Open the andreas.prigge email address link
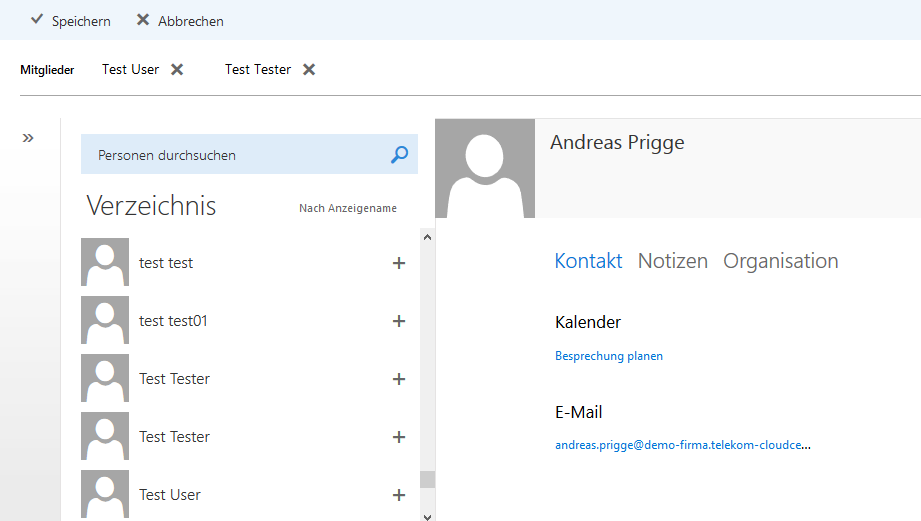The height and width of the screenshot is (521, 921). tap(682, 445)
